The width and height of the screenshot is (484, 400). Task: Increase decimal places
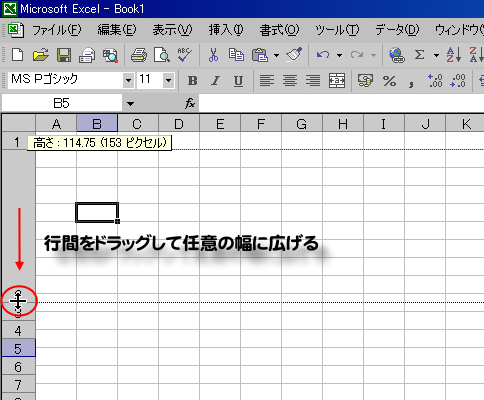(435, 81)
